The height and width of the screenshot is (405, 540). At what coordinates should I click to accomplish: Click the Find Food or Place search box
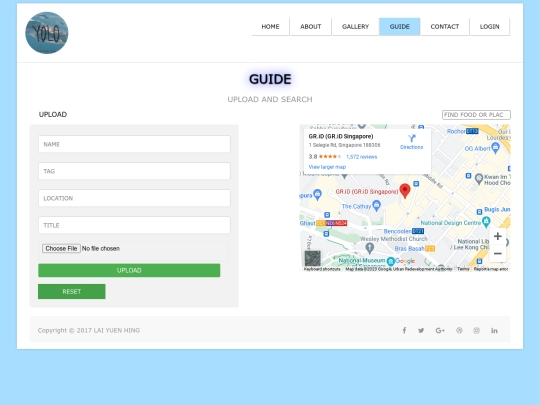(x=476, y=115)
